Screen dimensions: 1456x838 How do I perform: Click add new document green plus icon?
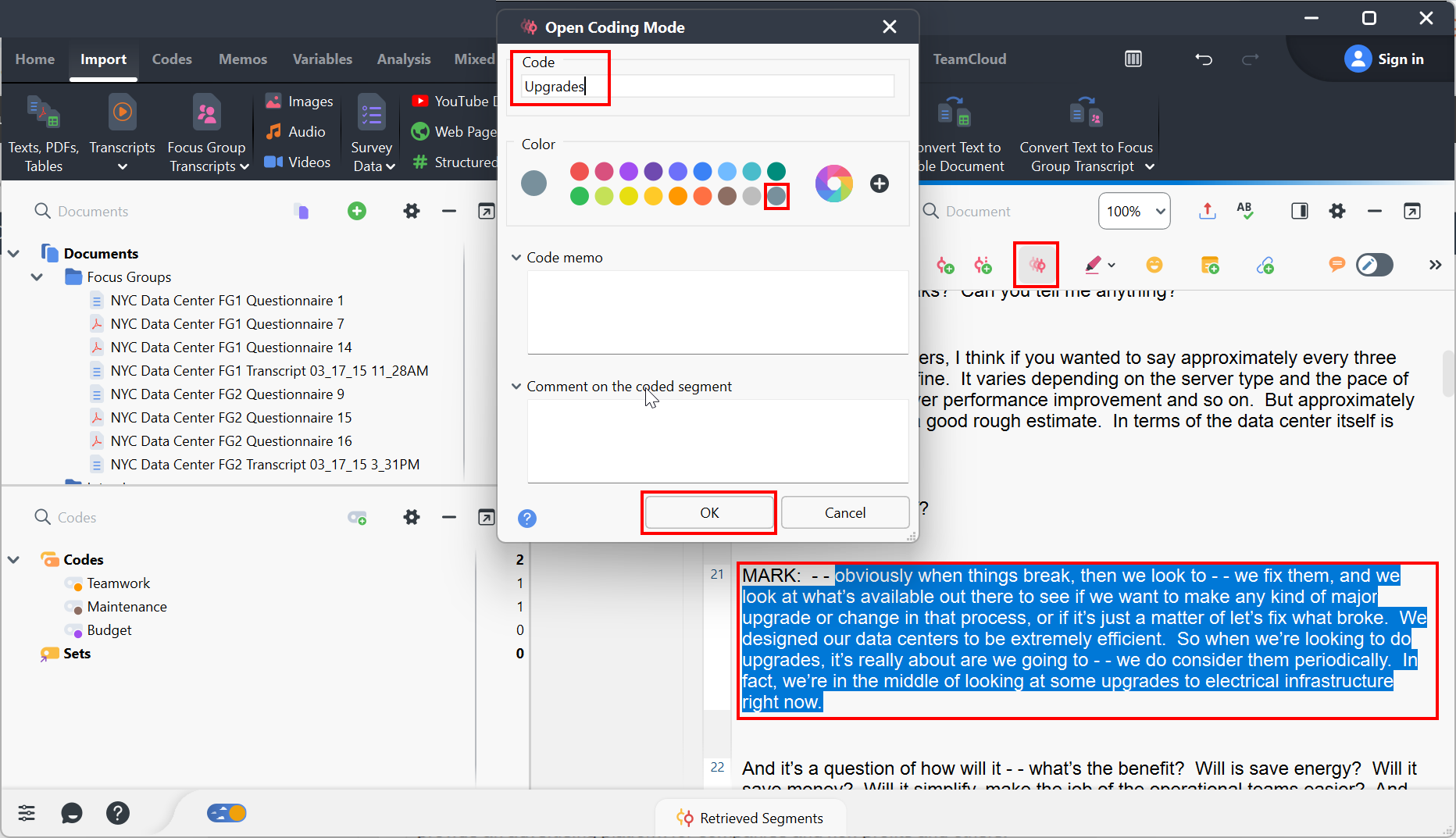357,211
